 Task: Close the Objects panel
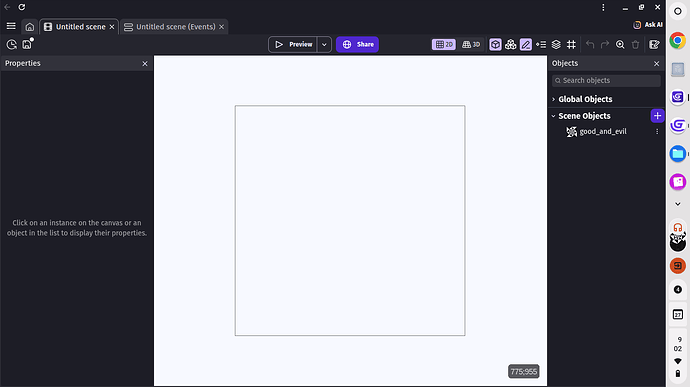click(657, 64)
